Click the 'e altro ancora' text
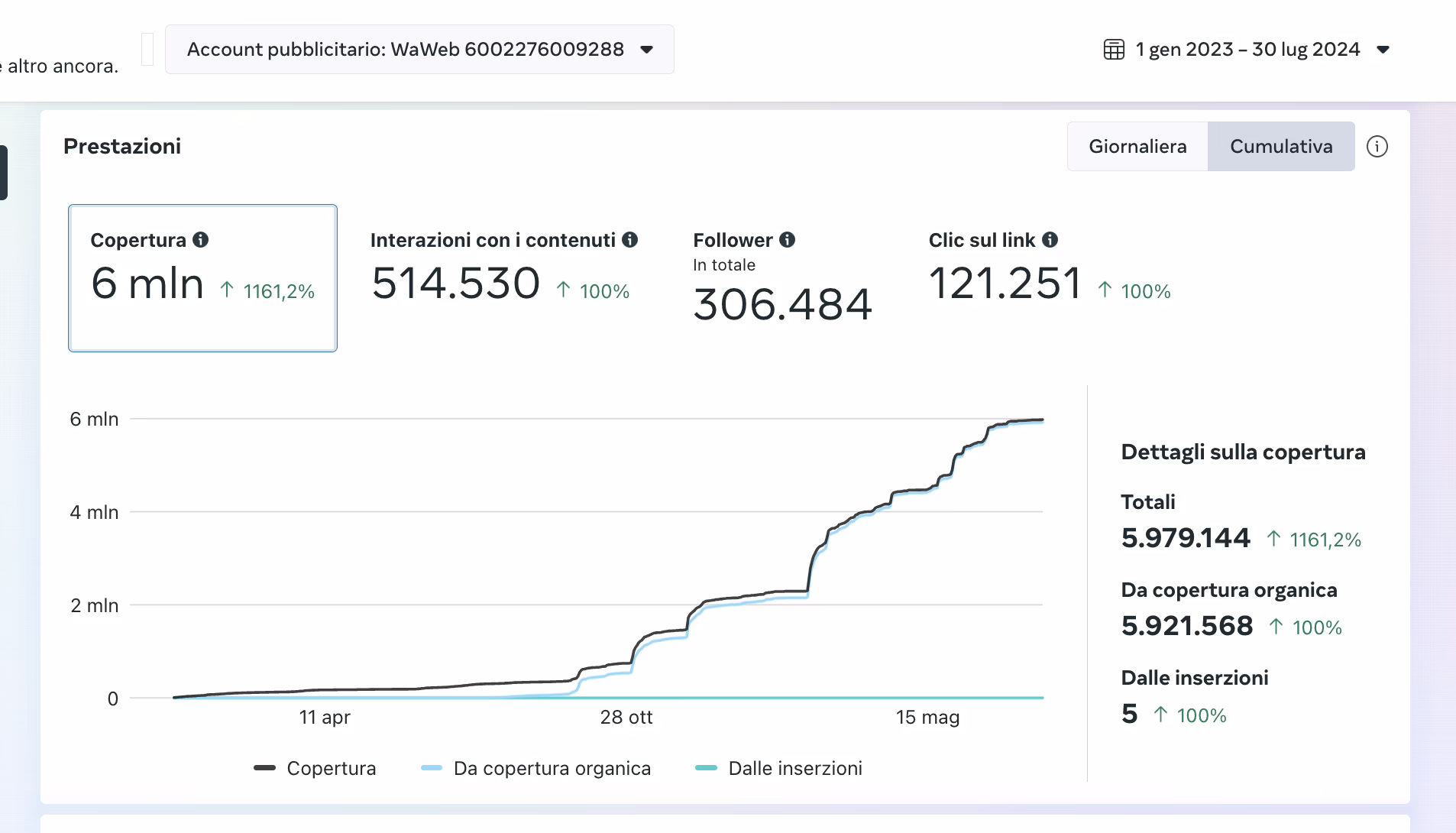 coord(59,66)
